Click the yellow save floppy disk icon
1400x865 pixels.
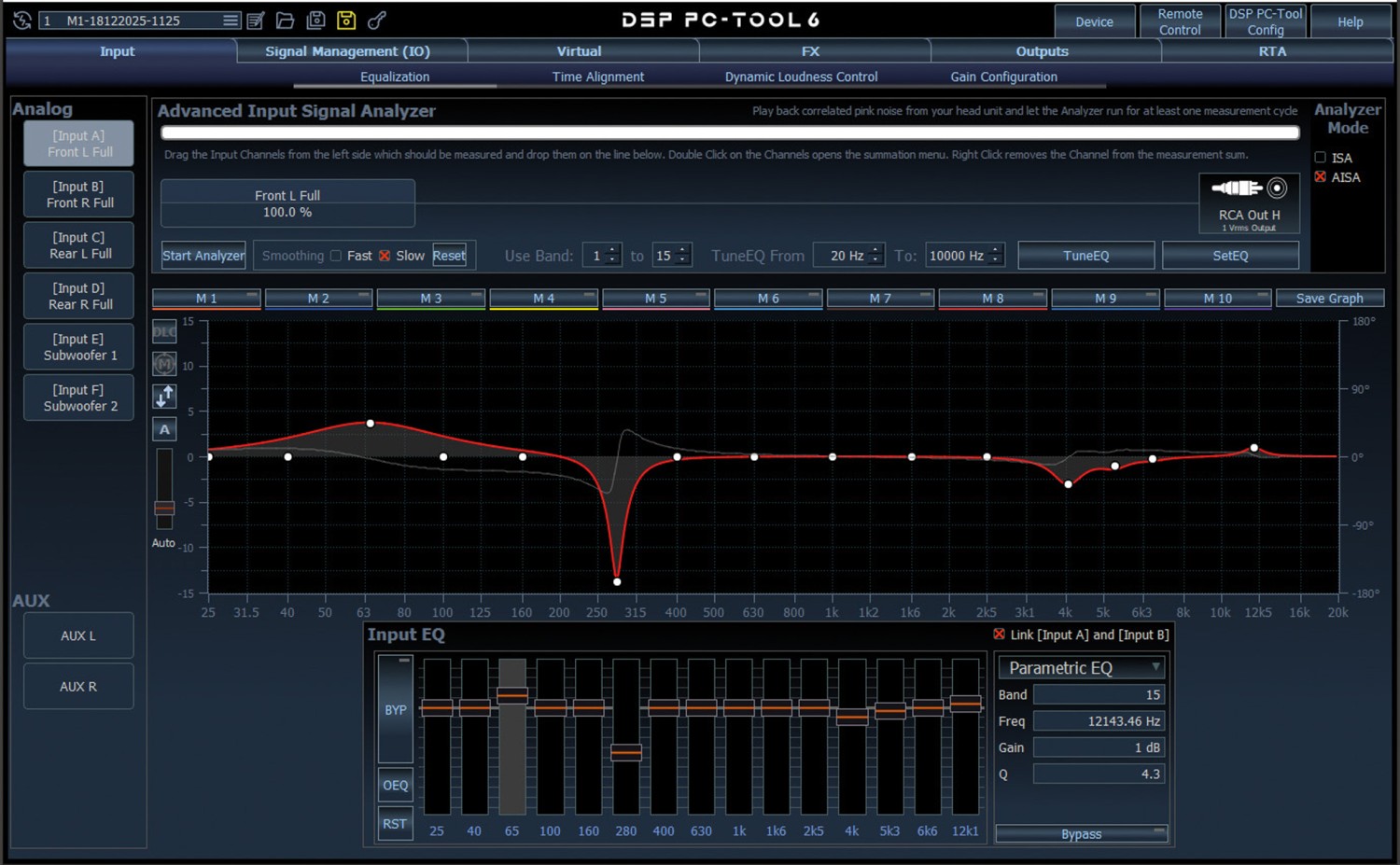[345, 20]
